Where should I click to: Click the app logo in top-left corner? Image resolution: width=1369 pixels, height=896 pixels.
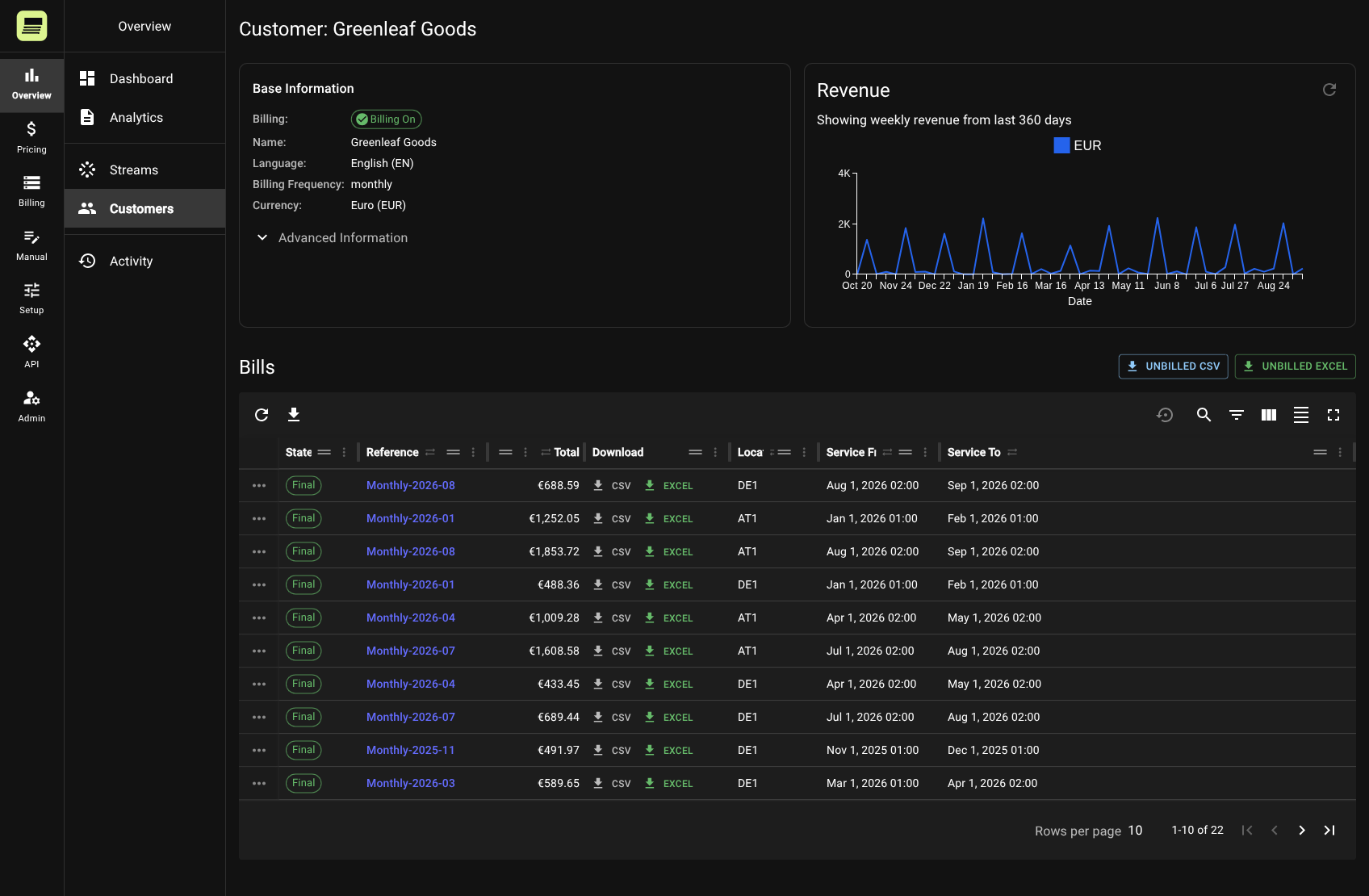point(31,26)
